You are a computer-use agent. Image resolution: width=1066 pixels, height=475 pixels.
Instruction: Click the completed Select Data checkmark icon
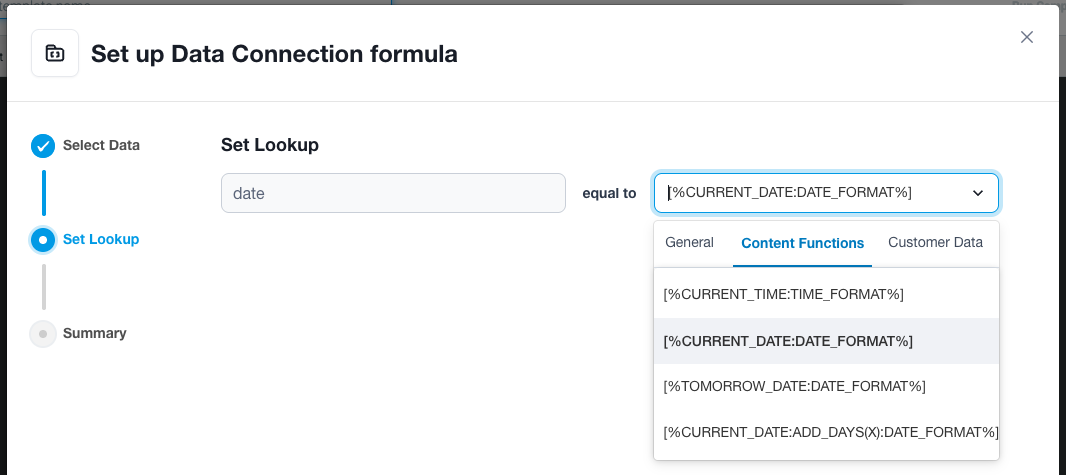tap(43, 145)
